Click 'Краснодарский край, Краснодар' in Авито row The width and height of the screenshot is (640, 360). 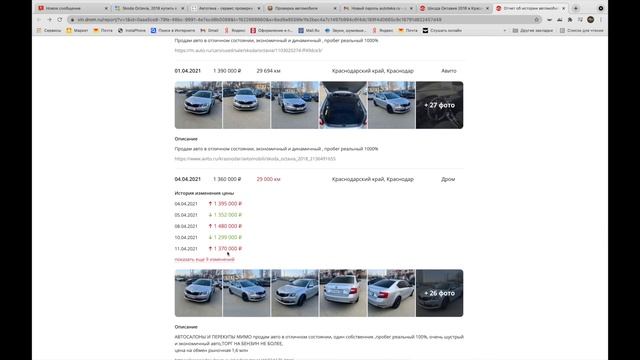[373, 71]
